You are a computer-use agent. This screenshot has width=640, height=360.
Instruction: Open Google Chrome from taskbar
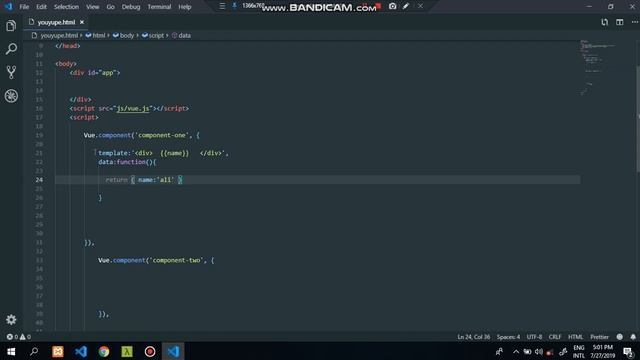click(104, 351)
